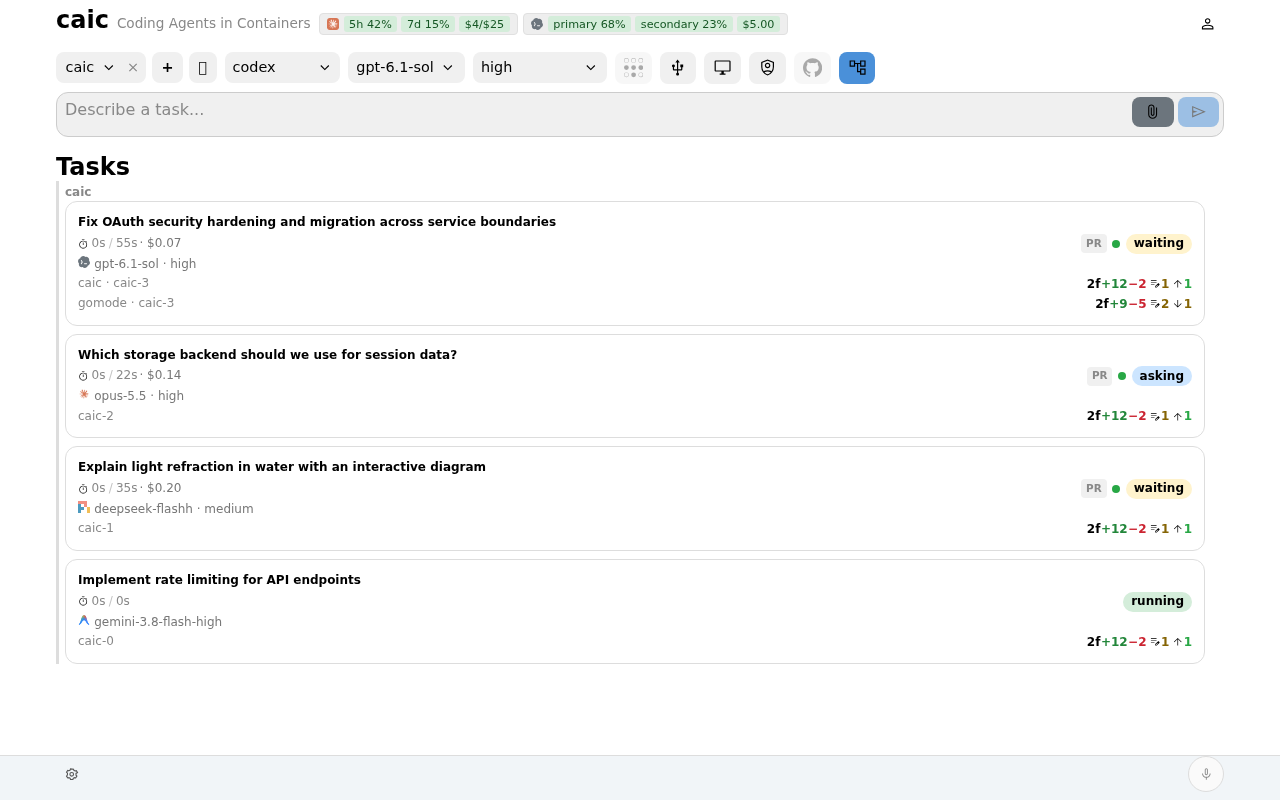Click the caic · caic-3 branch line

point(113,283)
